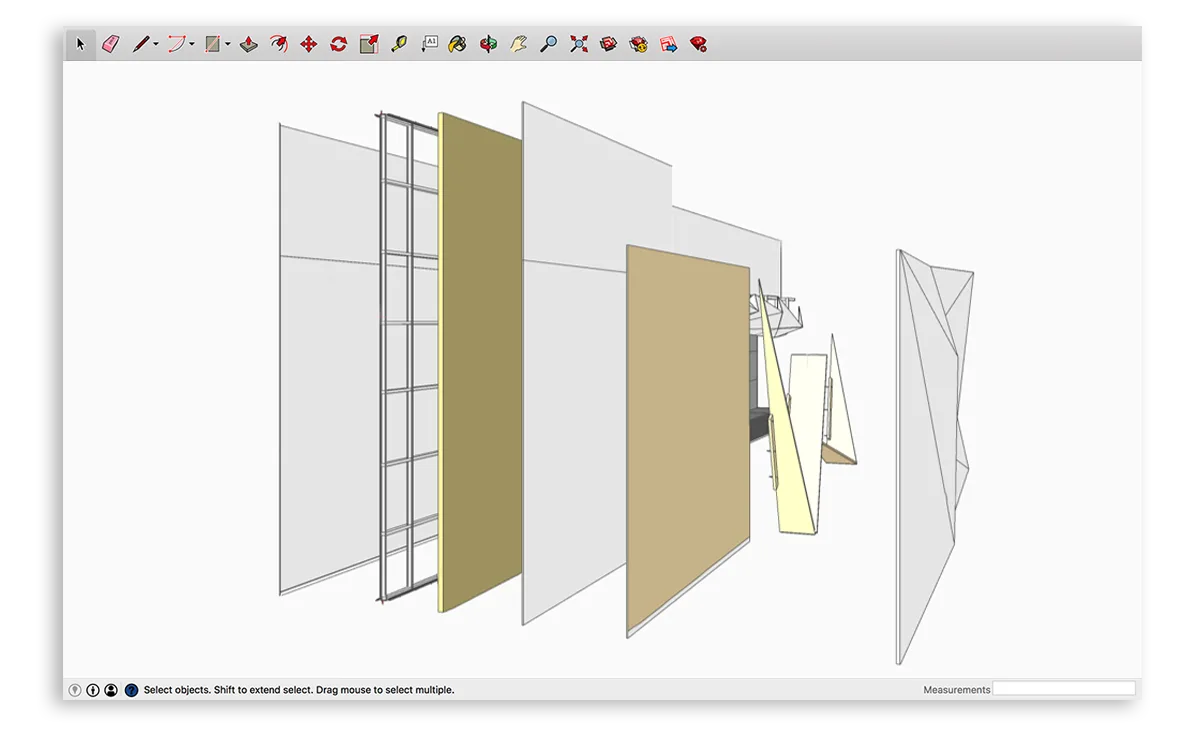The height and width of the screenshot is (740, 1200).
Task: Click the dark olive panel in the model
Action: coord(481,360)
